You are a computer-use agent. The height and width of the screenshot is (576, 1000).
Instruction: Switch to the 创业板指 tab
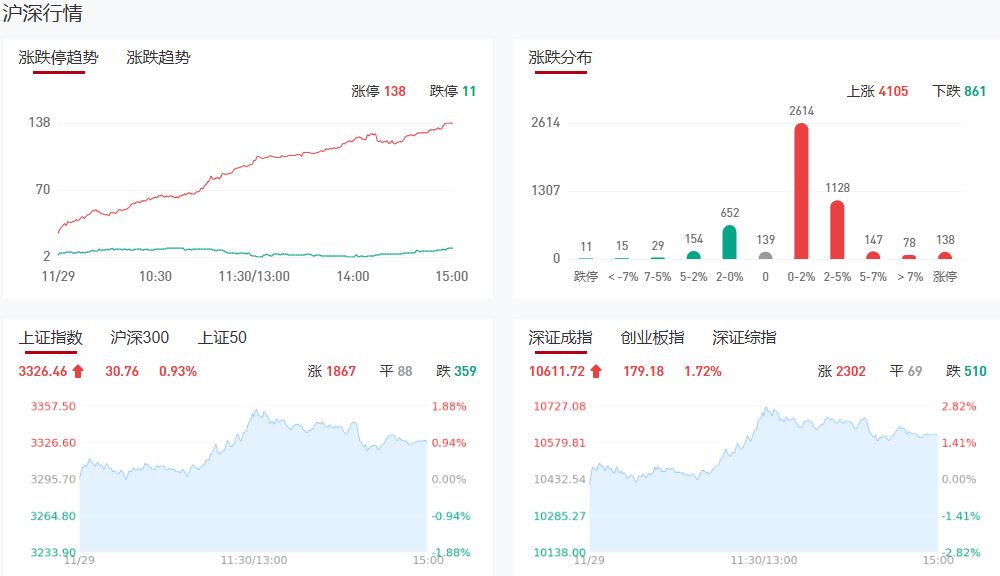click(x=652, y=338)
